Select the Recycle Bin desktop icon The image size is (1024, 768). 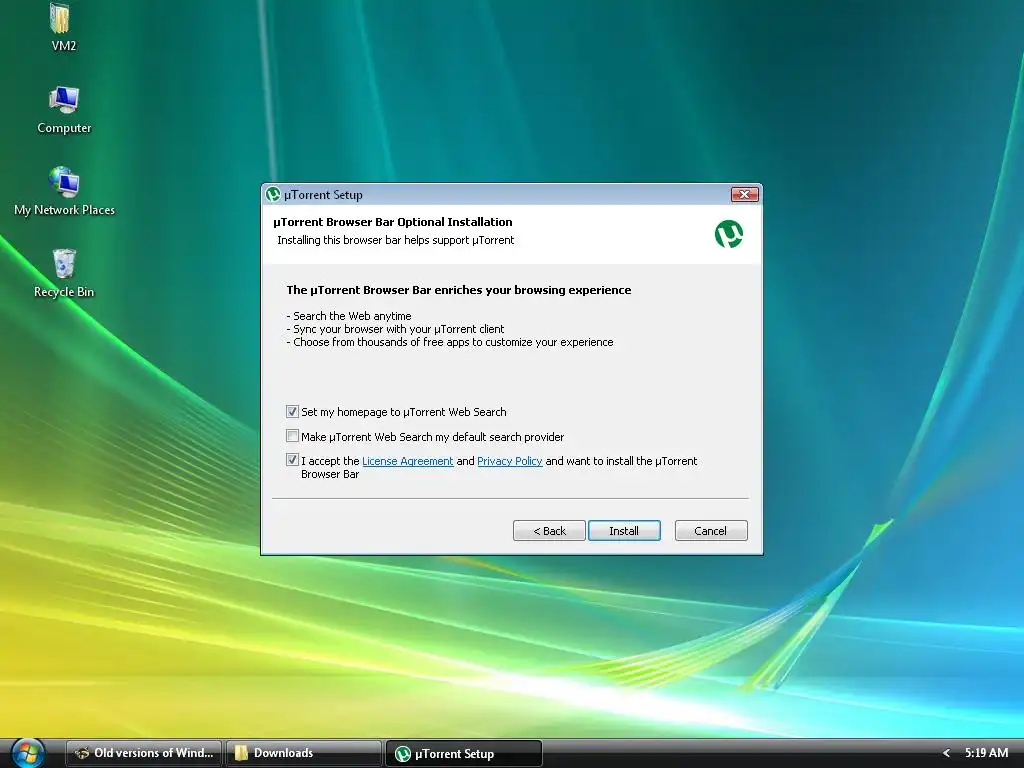pos(64,273)
